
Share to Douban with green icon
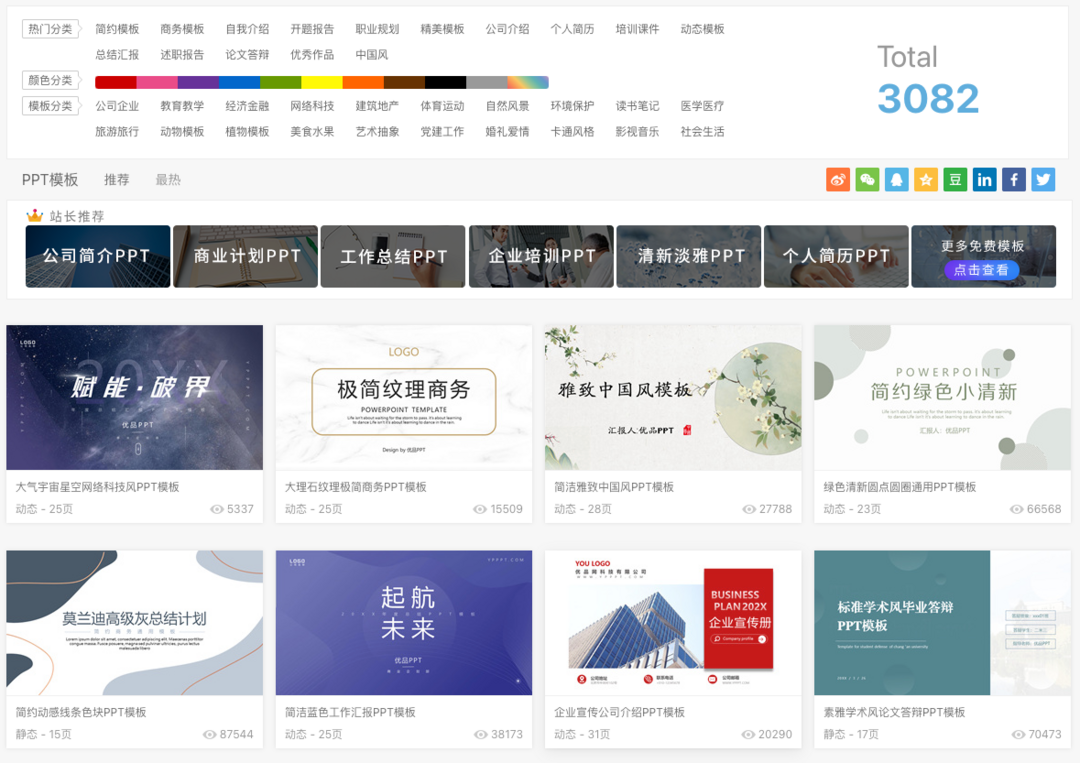[955, 179]
